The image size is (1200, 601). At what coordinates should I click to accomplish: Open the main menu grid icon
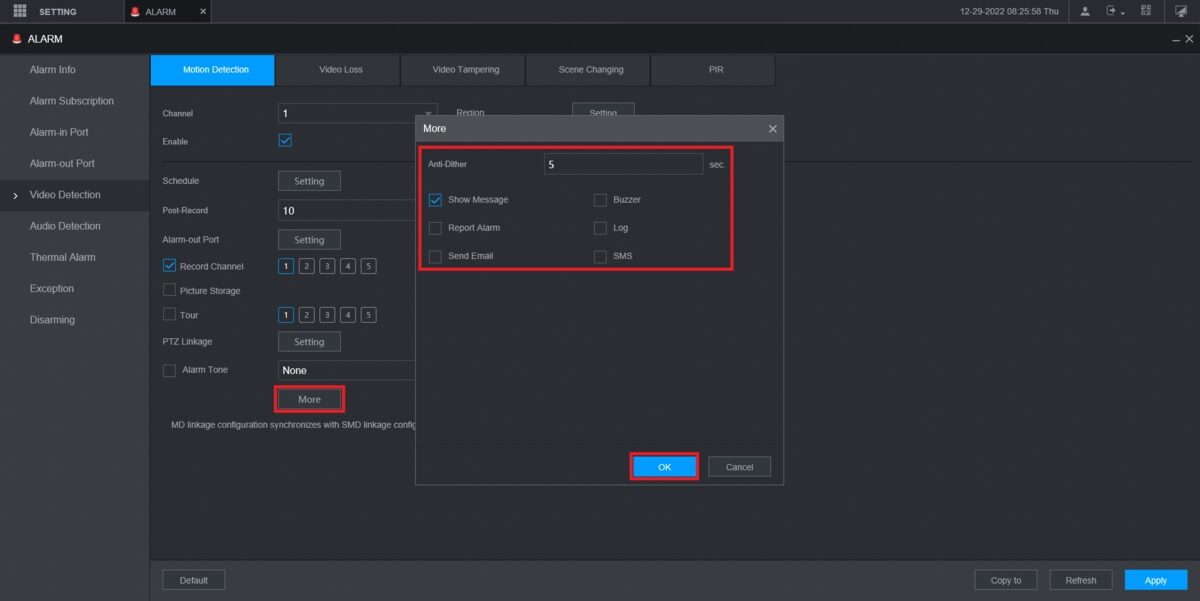pyautogui.click(x=19, y=11)
